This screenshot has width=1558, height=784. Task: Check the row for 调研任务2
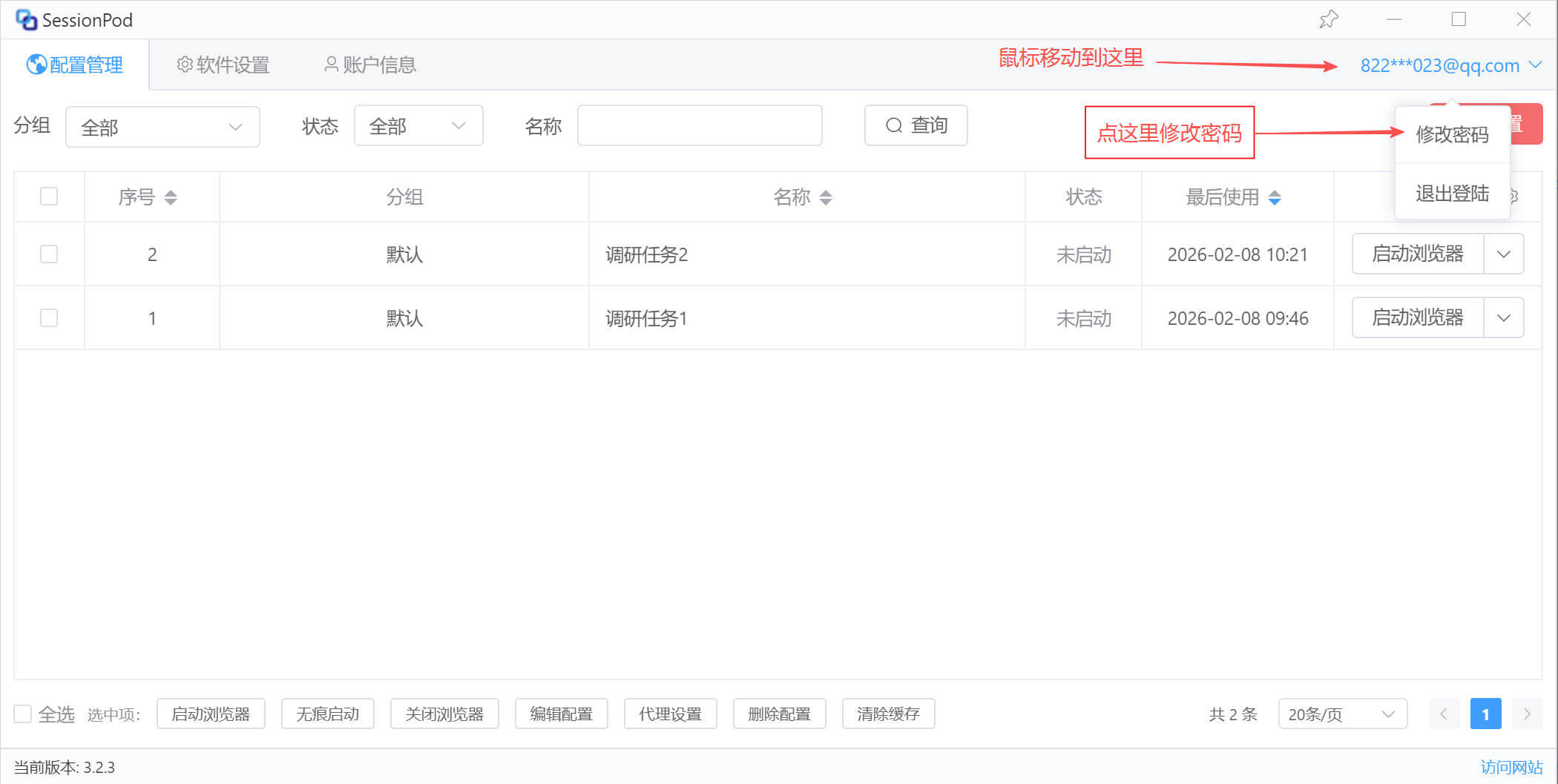(49, 254)
